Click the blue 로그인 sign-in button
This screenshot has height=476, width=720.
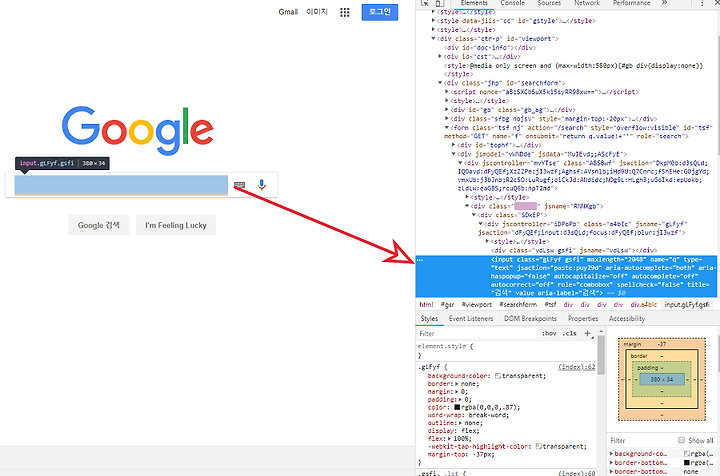380,12
